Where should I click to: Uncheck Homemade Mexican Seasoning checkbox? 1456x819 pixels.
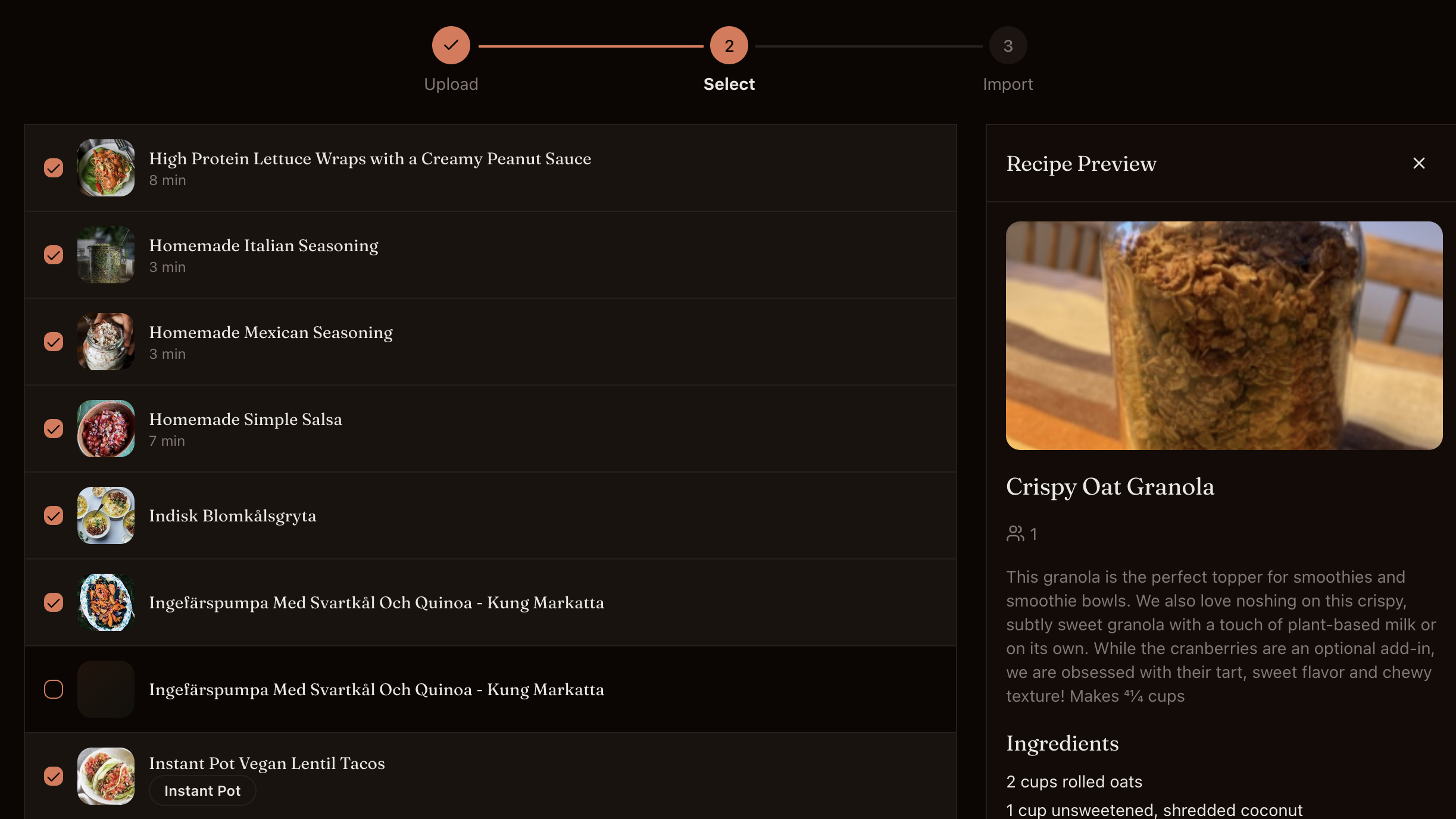coord(54,342)
